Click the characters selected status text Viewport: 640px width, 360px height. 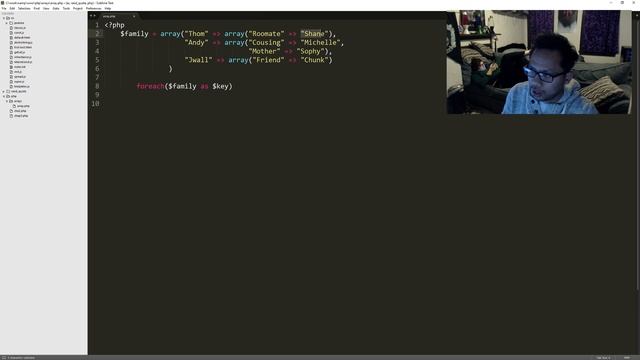coord(21,358)
